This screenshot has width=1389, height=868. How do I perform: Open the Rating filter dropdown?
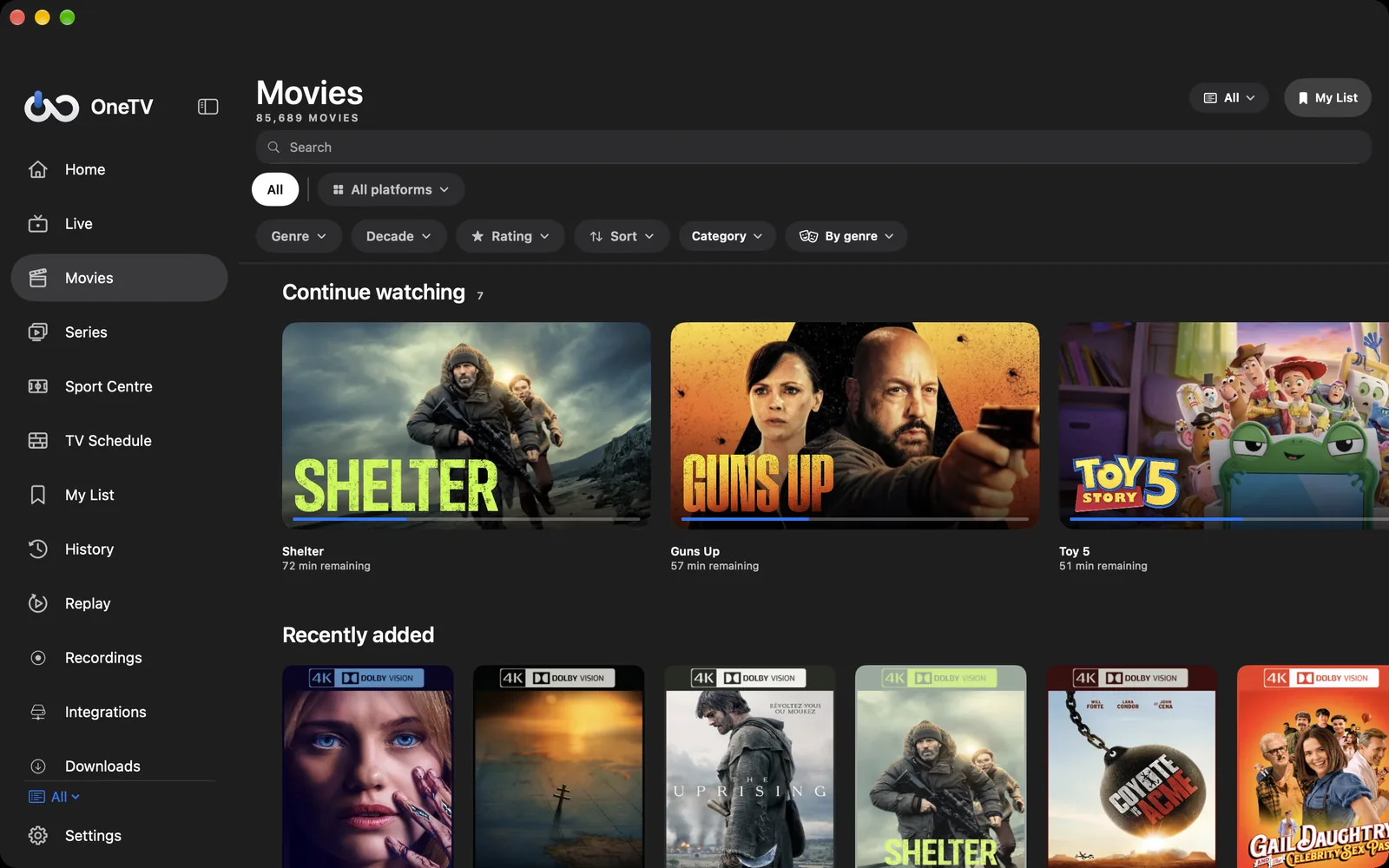[510, 236]
